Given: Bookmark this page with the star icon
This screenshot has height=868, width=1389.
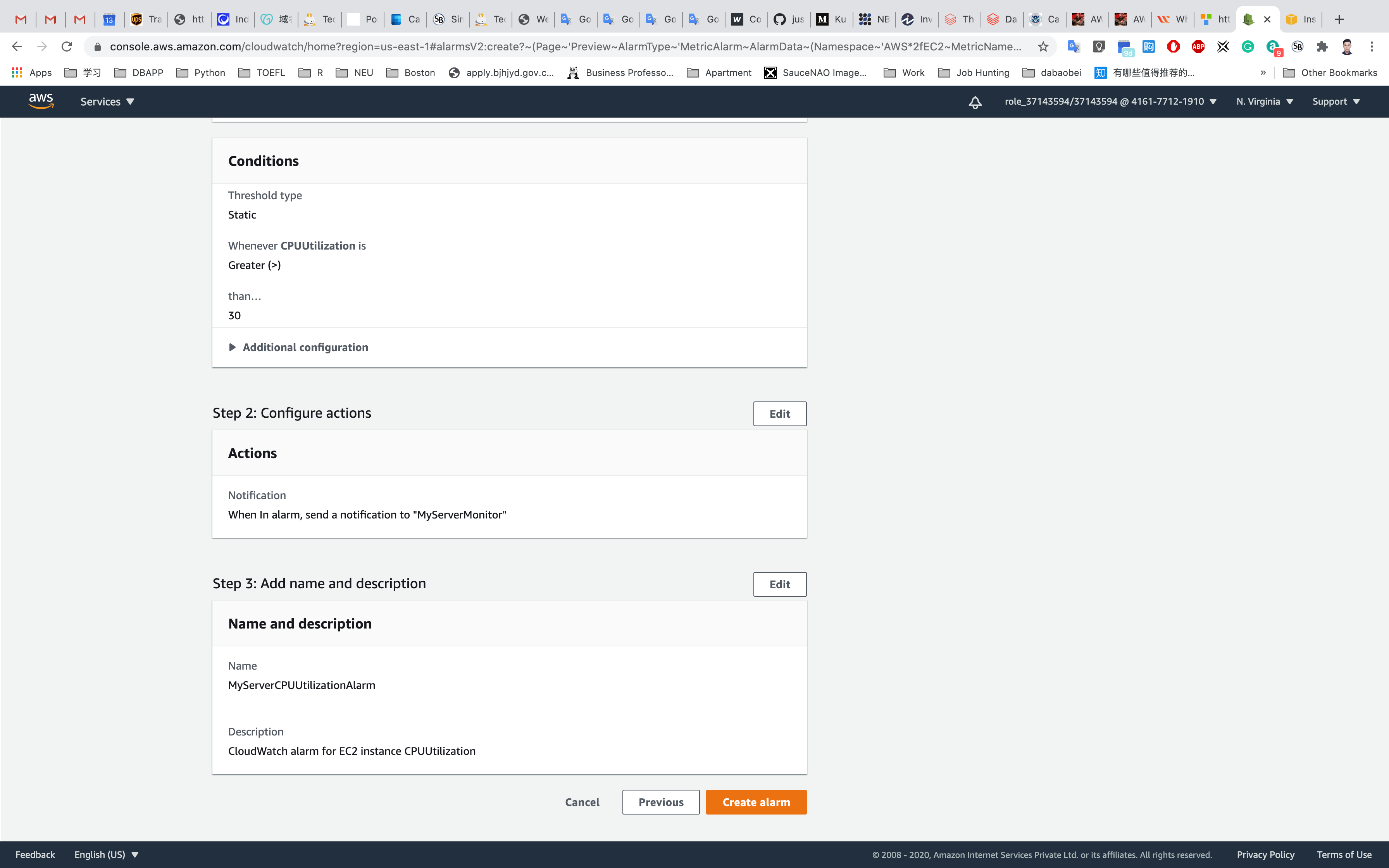Looking at the screenshot, I should click(x=1043, y=46).
